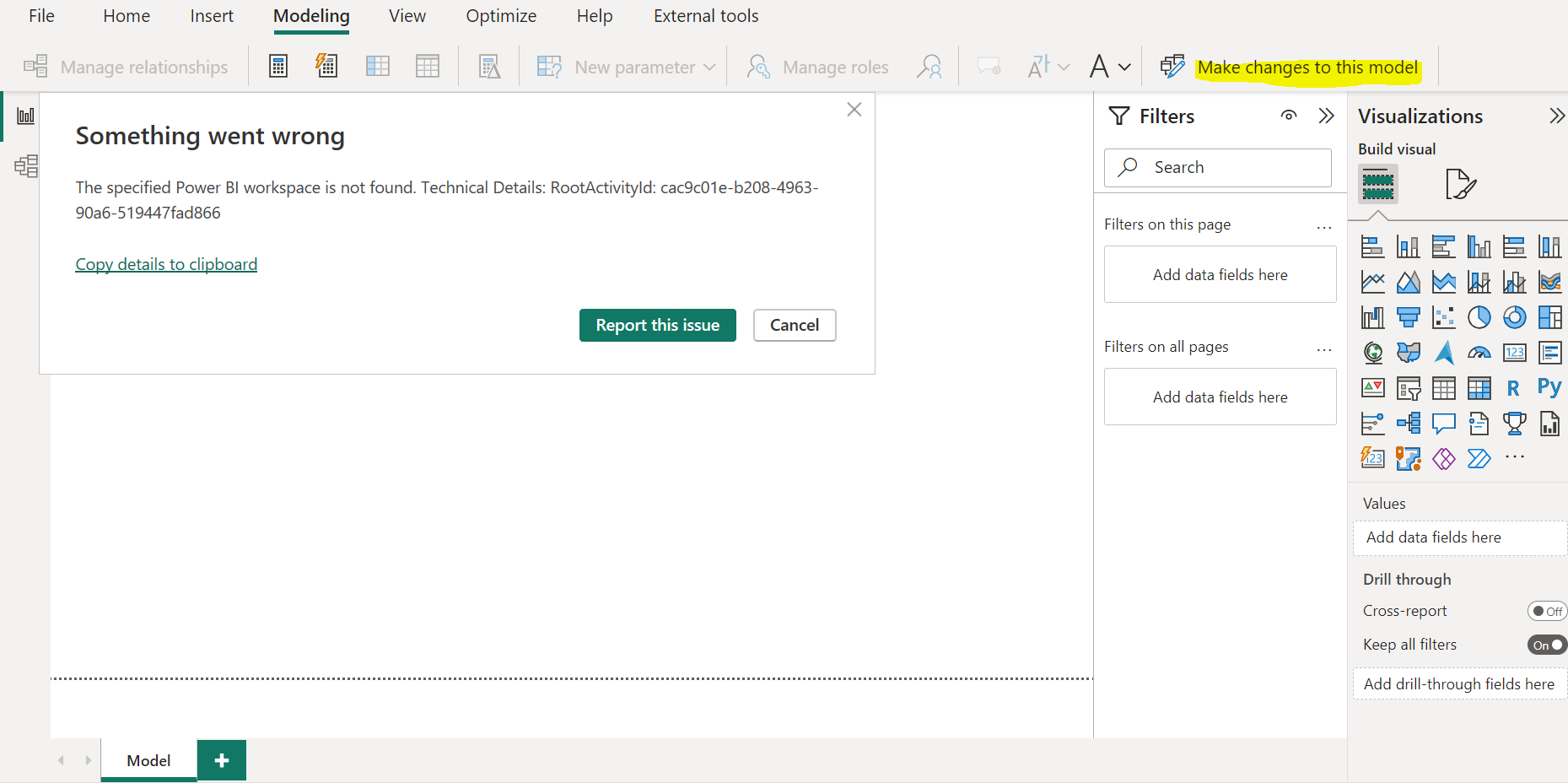Open the External tools tab
Image resolution: width=1568 pixels, height=783 pixels.
point(706,16)
